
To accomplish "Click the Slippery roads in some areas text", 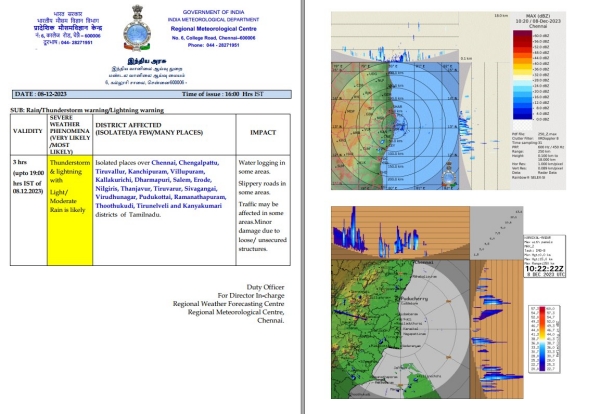I will coord(262,188).
